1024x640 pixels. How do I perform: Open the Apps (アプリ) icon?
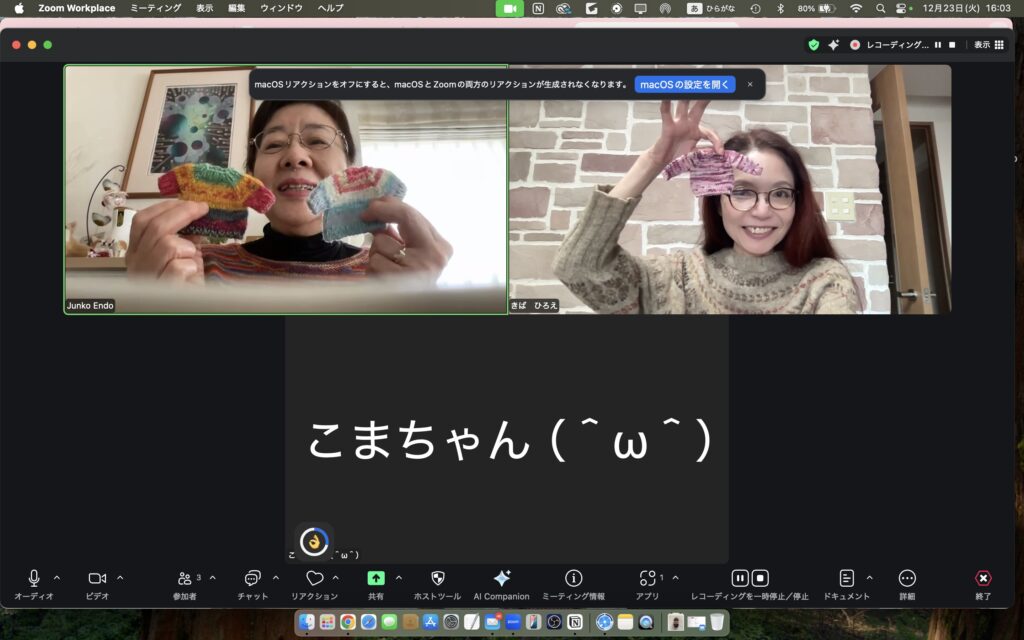point(647,578)
